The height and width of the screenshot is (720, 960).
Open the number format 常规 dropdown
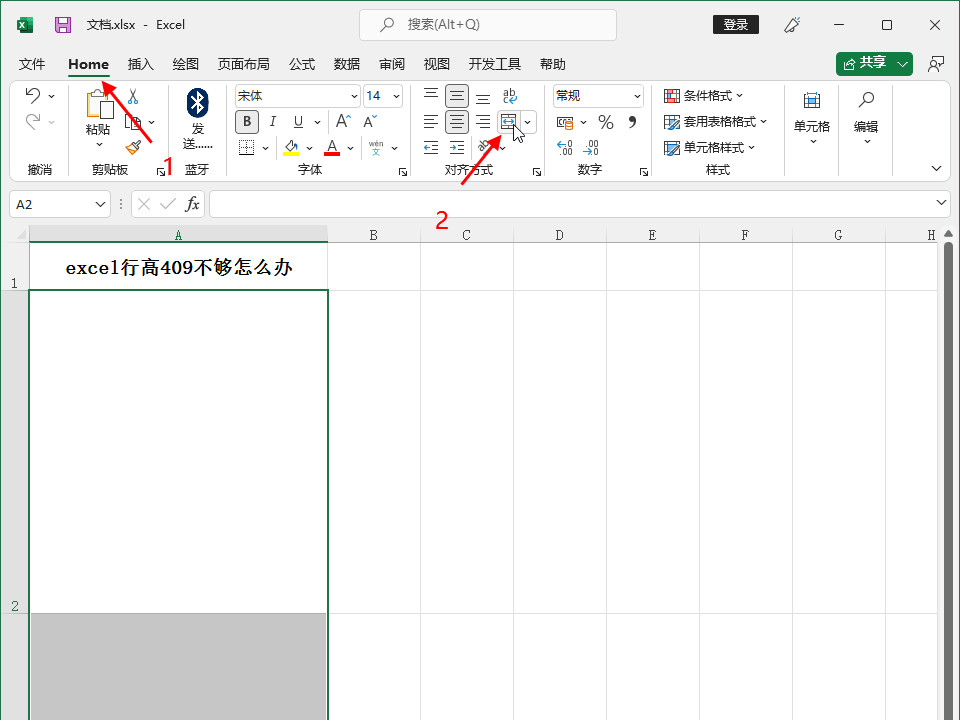637,96
